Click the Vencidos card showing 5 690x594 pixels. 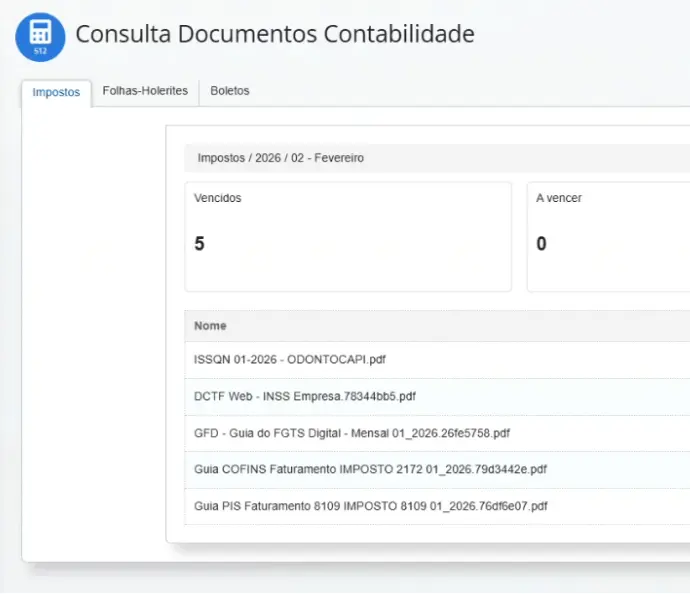348,237
